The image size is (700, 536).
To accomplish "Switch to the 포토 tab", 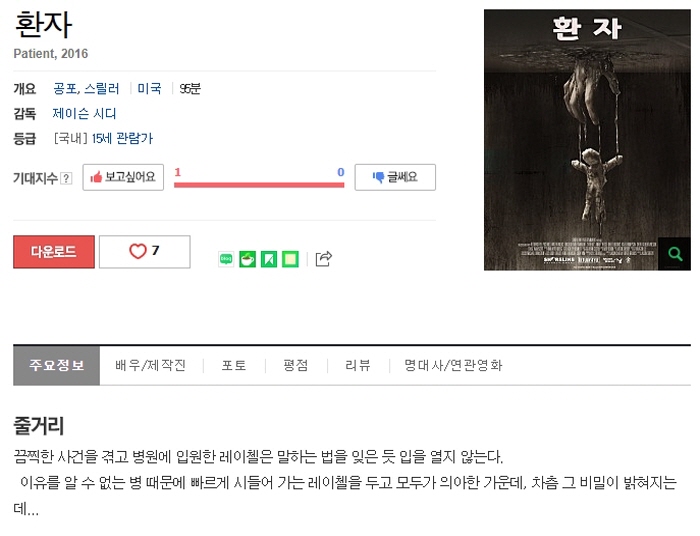I will [x=234, y=366].
